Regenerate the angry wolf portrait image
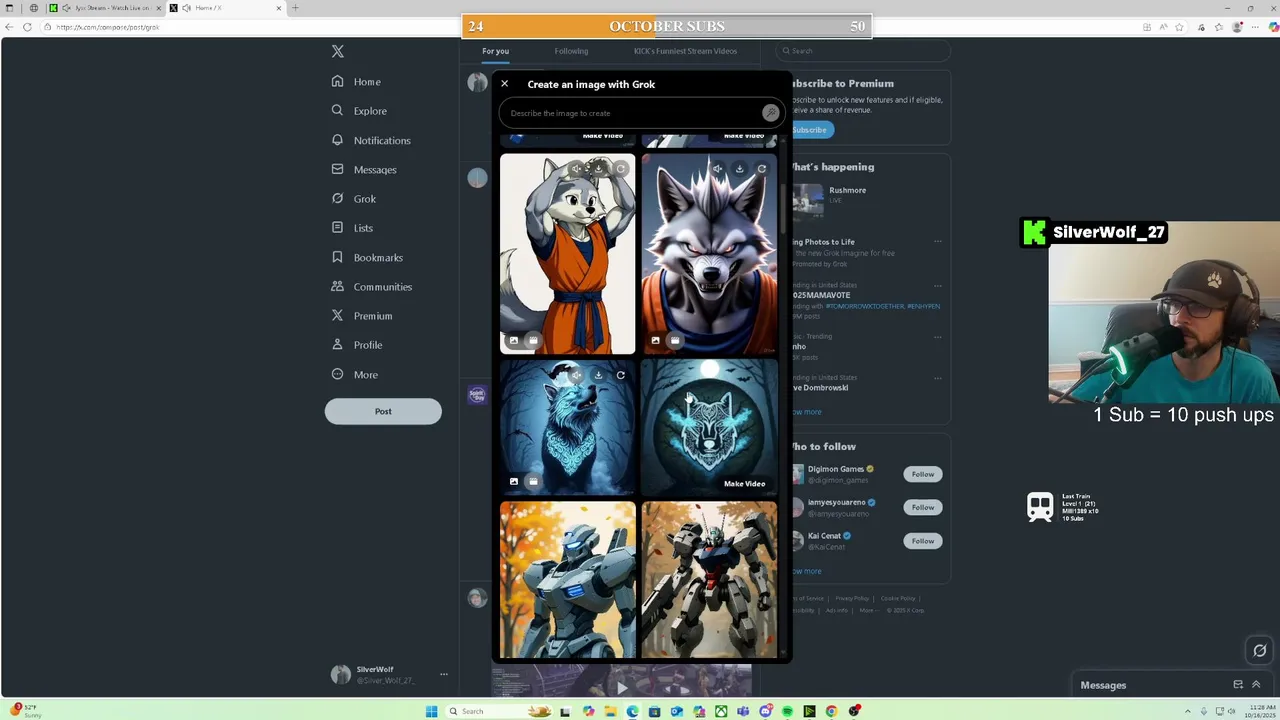Screen dimensions: 1280x720 coord(761,168)
